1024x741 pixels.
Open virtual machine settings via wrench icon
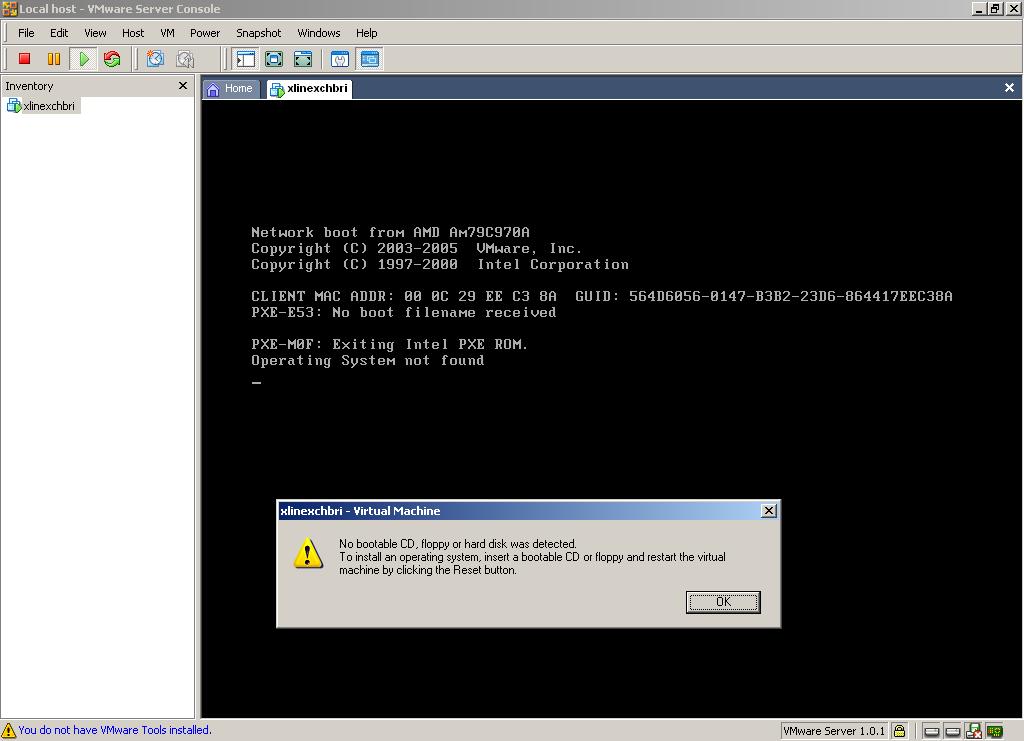click(340, 59)
